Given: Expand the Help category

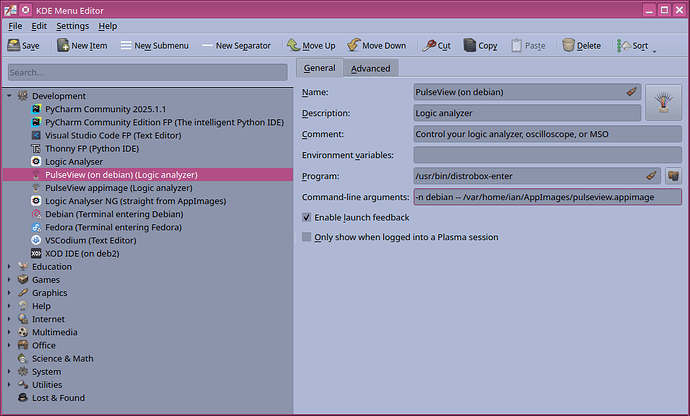Looking at the screenshot, I should [x=9, y=306].
